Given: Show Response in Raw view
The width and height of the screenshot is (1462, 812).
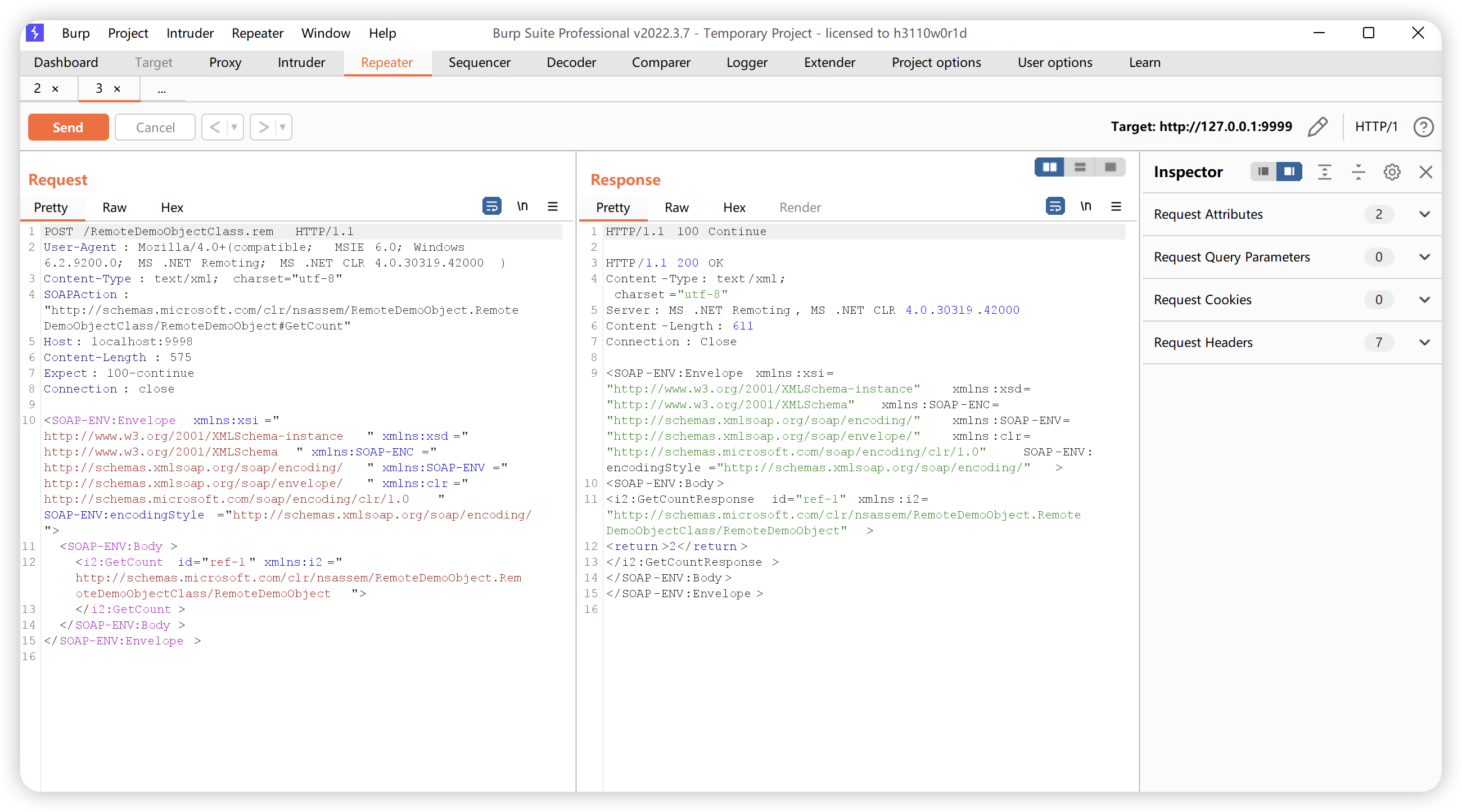Looking at the screenshot, I should [x=676, y=207].
